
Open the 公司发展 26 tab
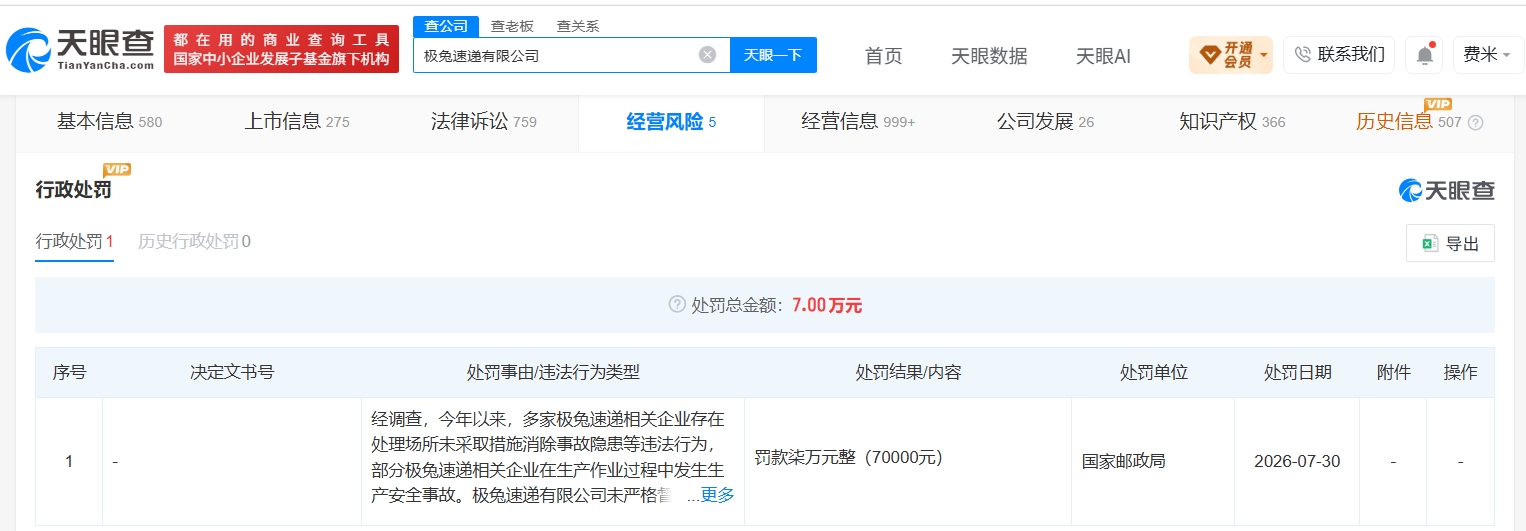point(1045,122)
